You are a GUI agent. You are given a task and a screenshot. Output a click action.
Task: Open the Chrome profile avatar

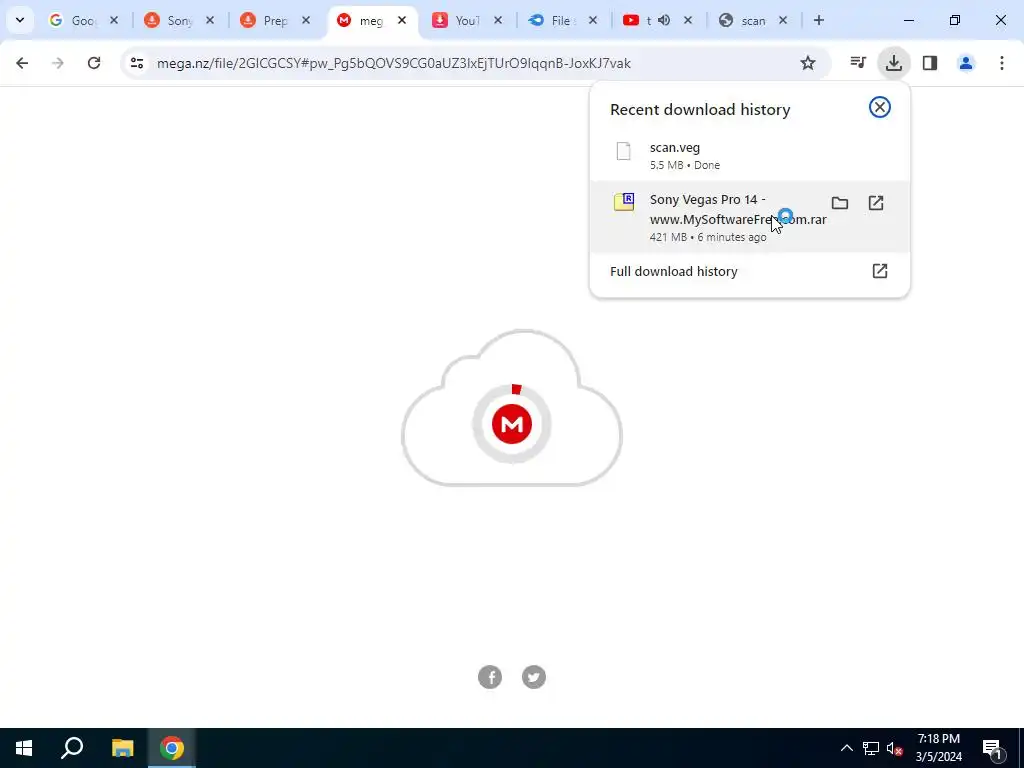[x=966, y=63]
